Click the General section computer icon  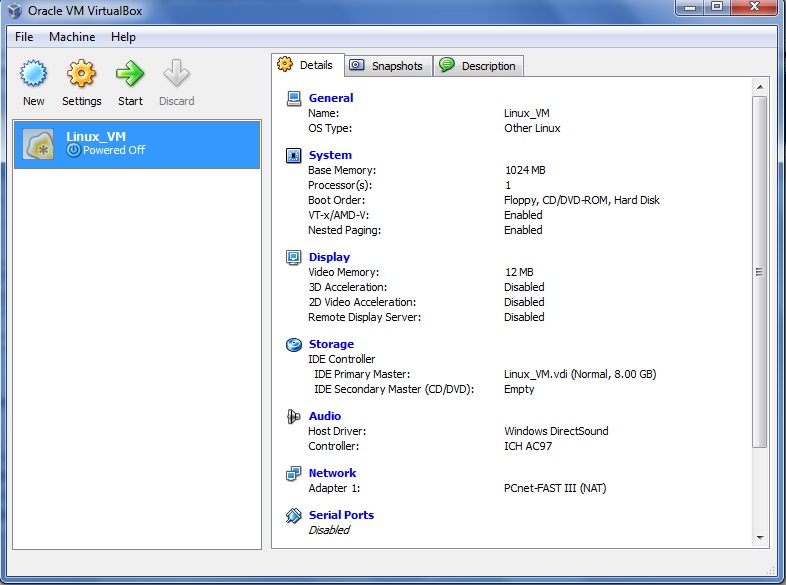[x=294, y=98]
